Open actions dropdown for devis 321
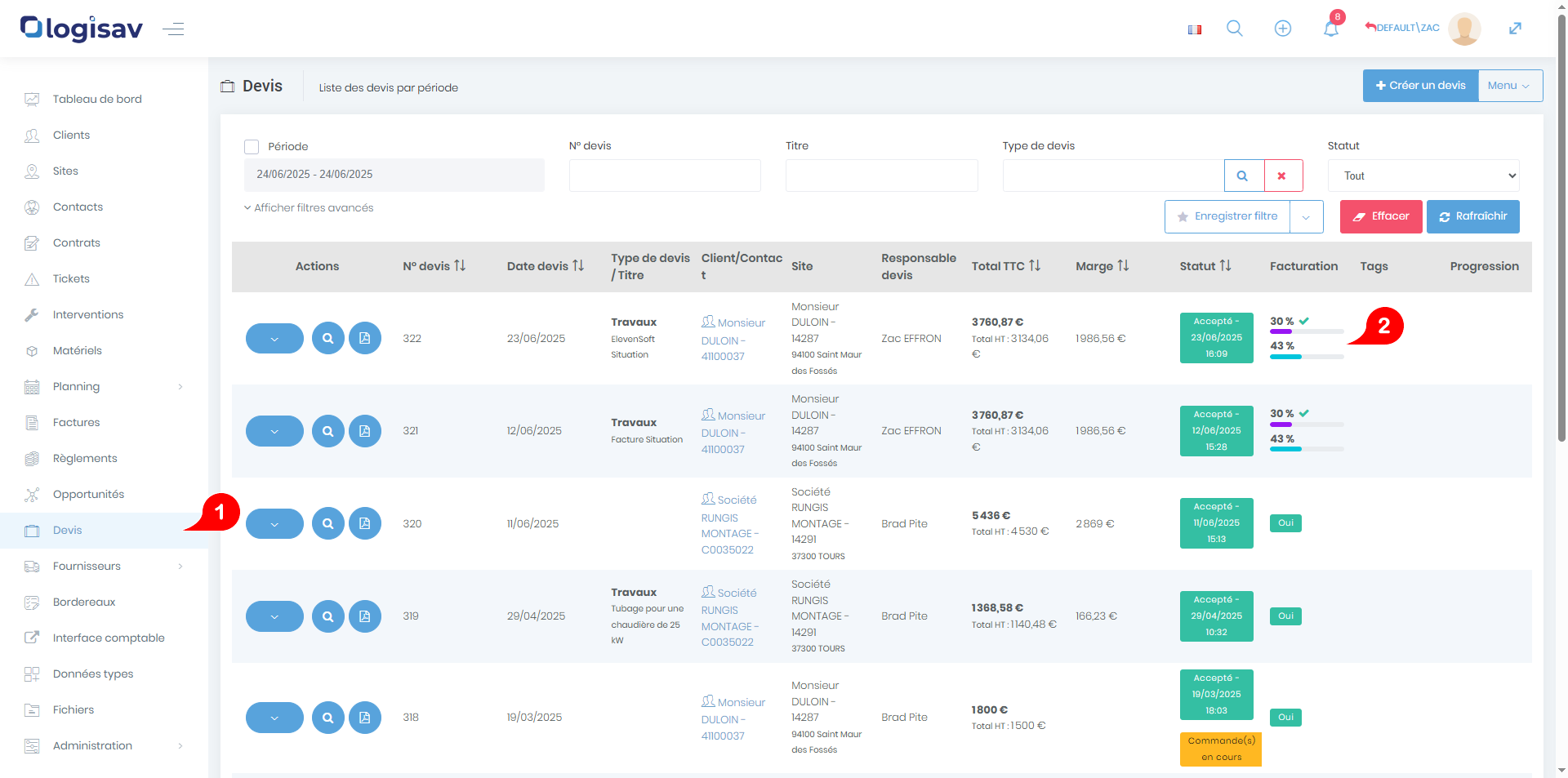The image size is (1568, 778). pyautogui.click(x=274, y=431)
